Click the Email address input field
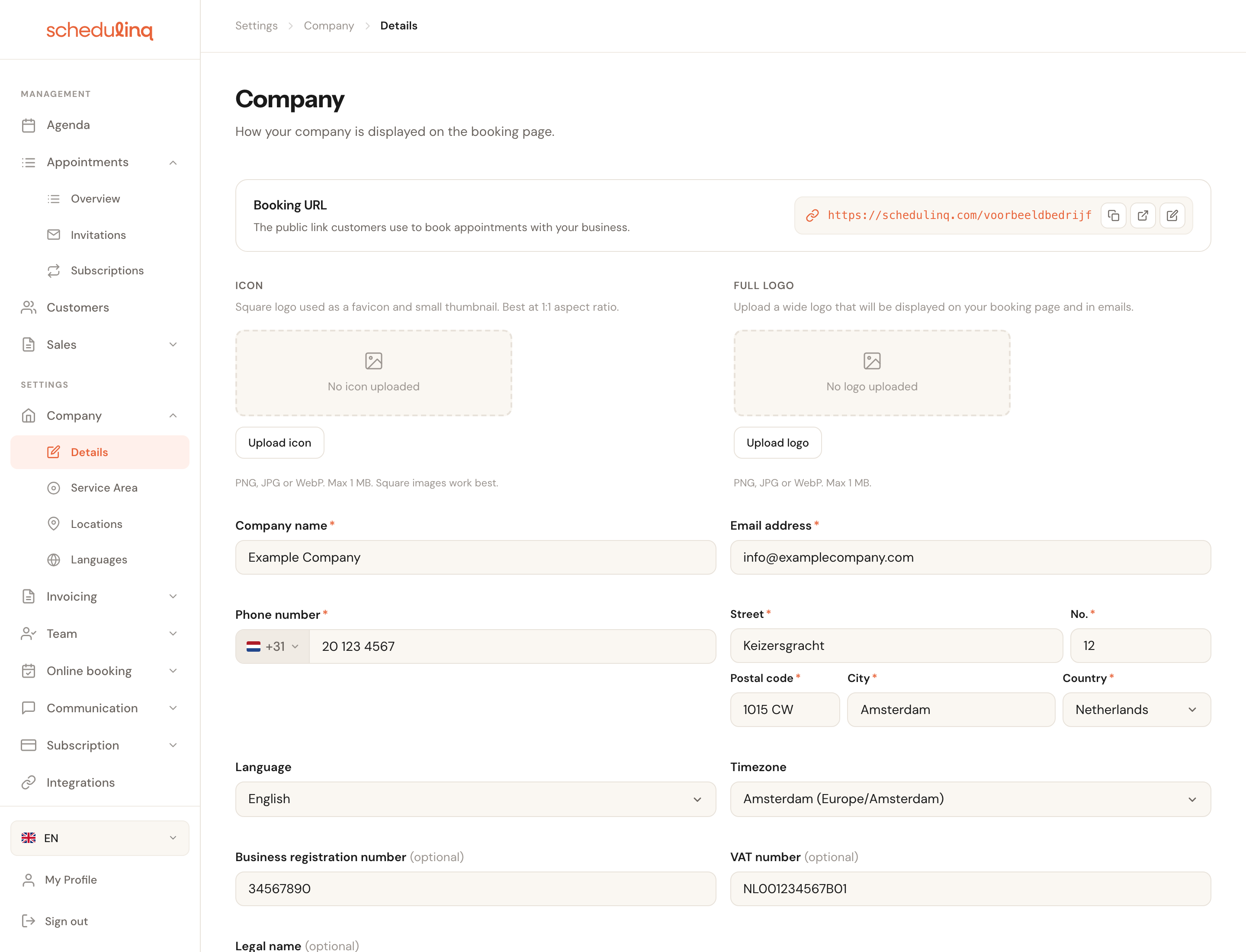 970,557
